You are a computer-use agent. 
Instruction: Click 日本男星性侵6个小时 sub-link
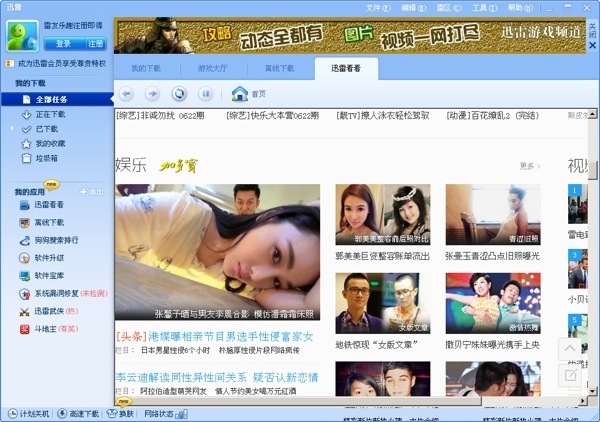click(x=175, y=350)
